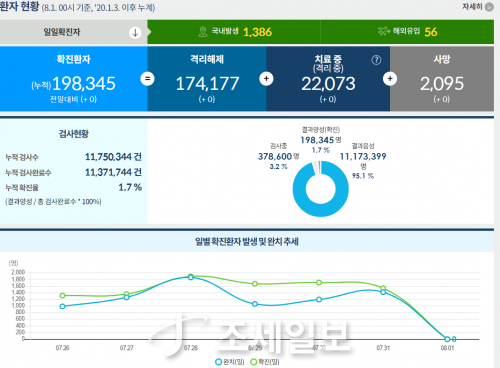Click the plus circle before 사망
Image resolution: width=500 pixels, height=368 pixels.
(390, 79)
